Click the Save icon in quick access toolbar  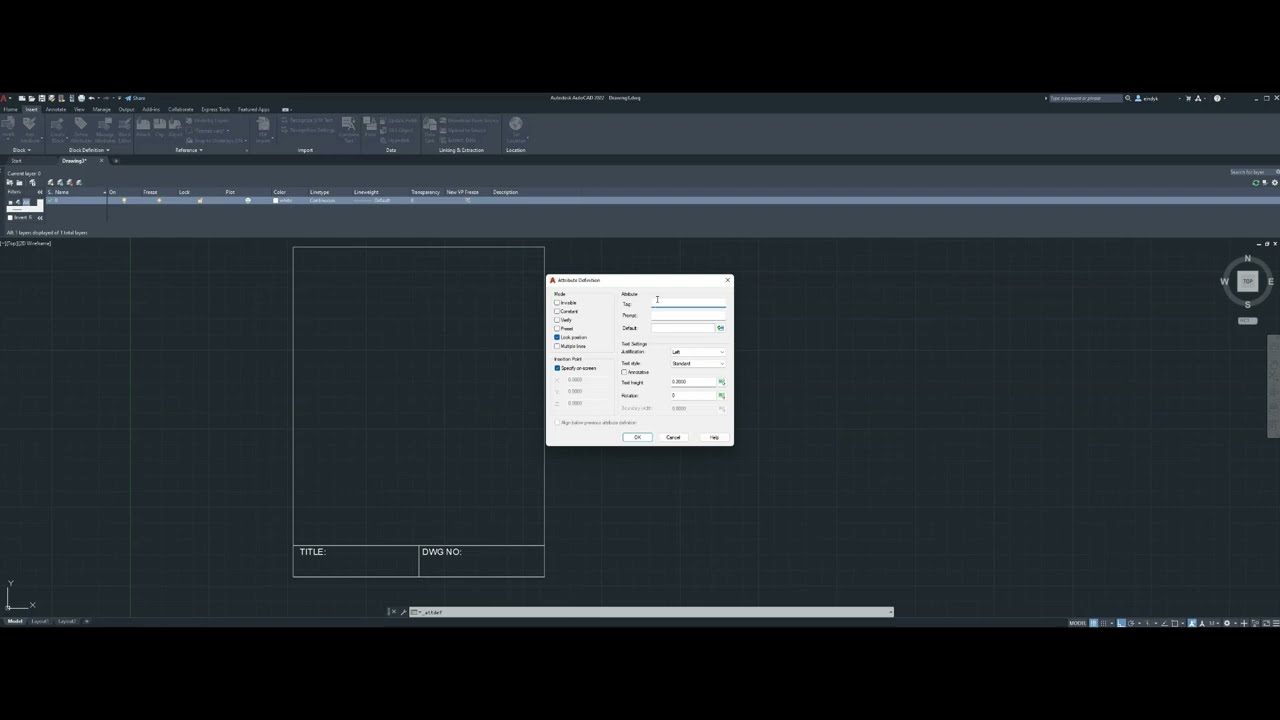coord(40,98)
